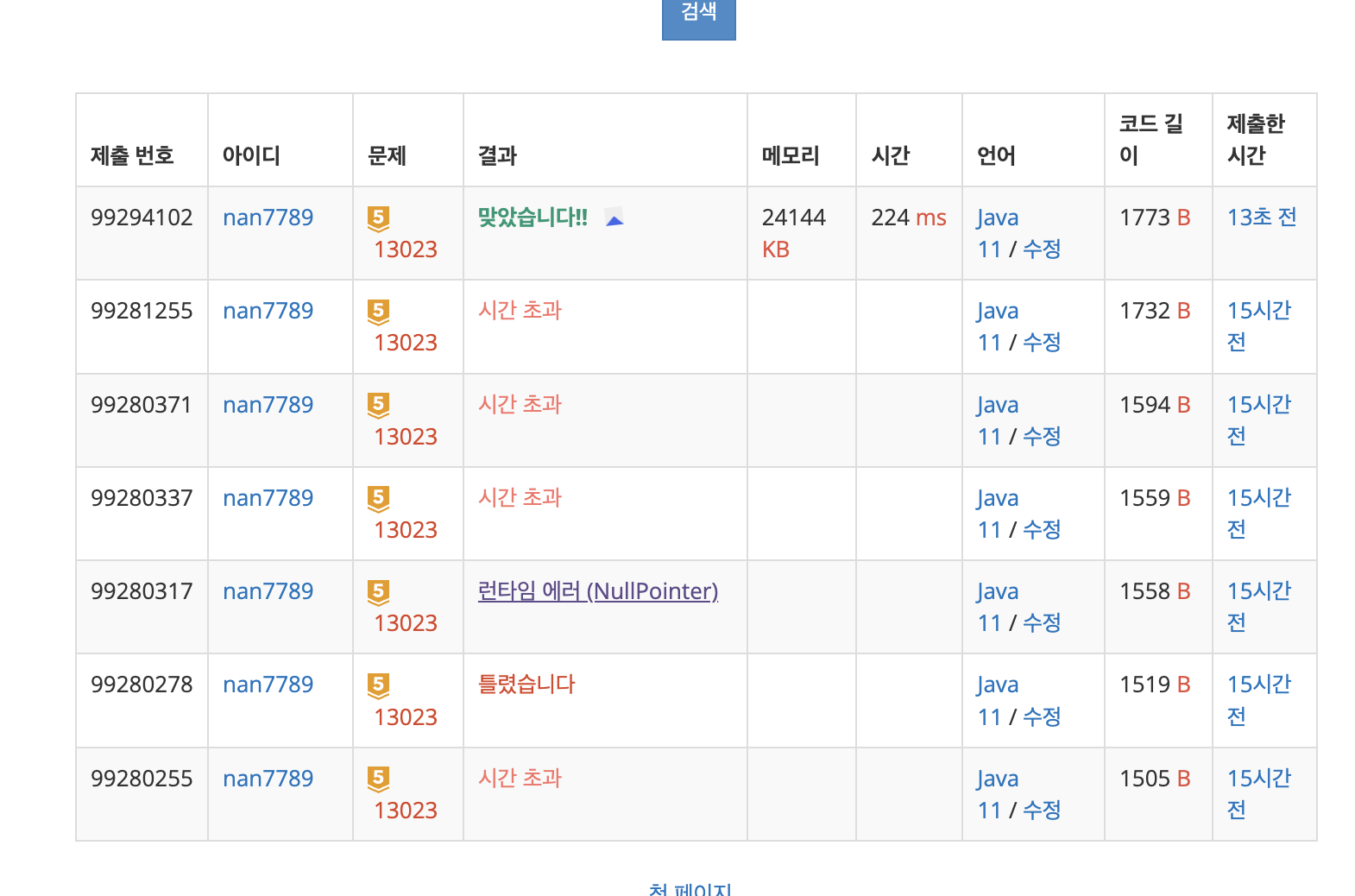Click 15시간 전 time in row 99280371
The height and width of the screenshot is (896, 1355).
(x=1259, y=420)
